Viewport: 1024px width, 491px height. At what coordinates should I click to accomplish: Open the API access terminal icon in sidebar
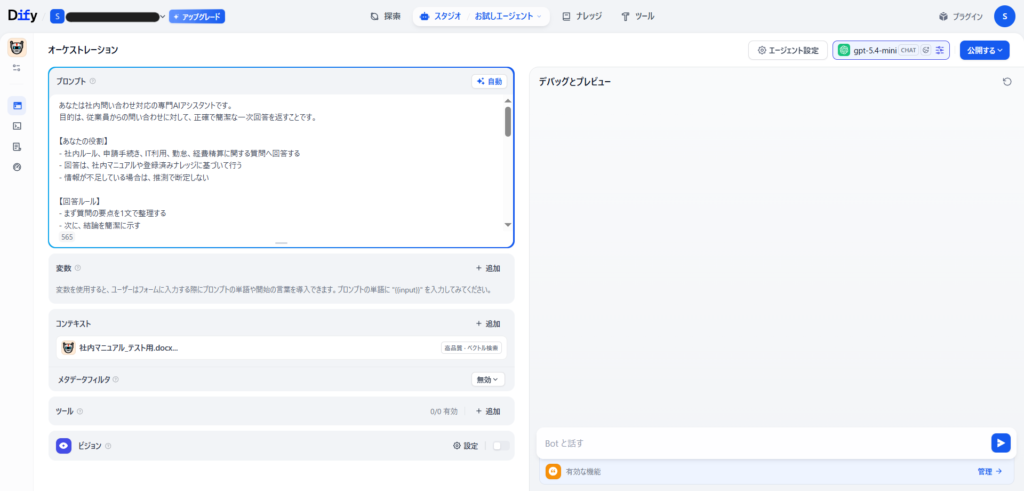pos(17,126)
